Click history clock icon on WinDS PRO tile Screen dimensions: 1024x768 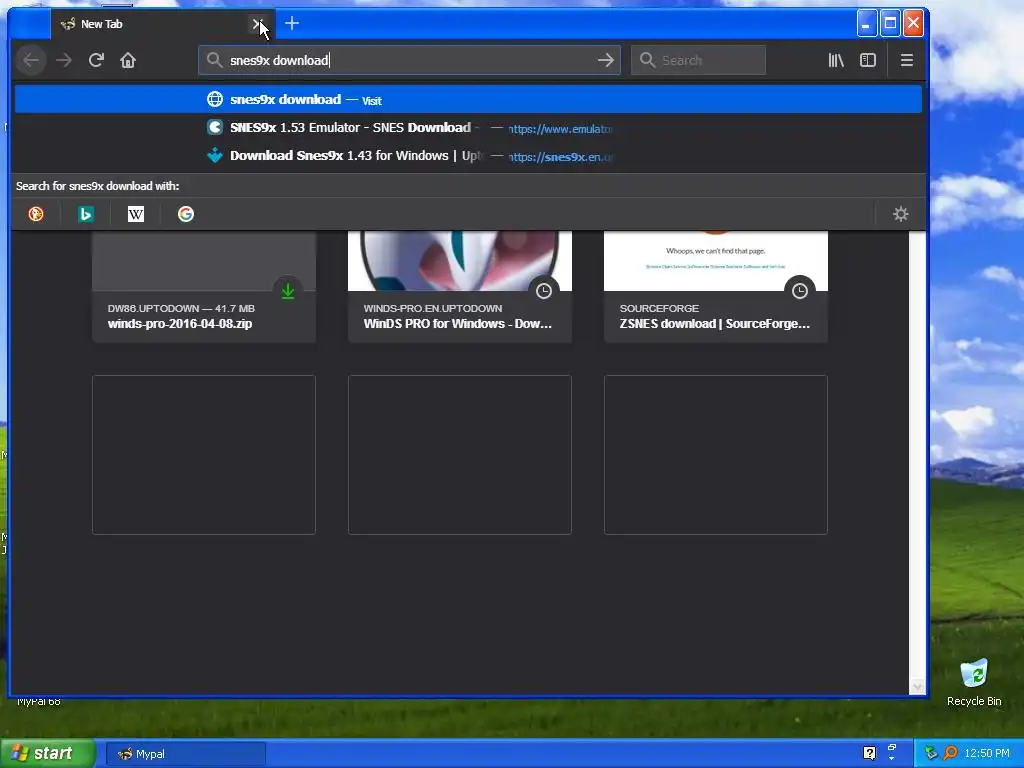click(x=544, y=291)
